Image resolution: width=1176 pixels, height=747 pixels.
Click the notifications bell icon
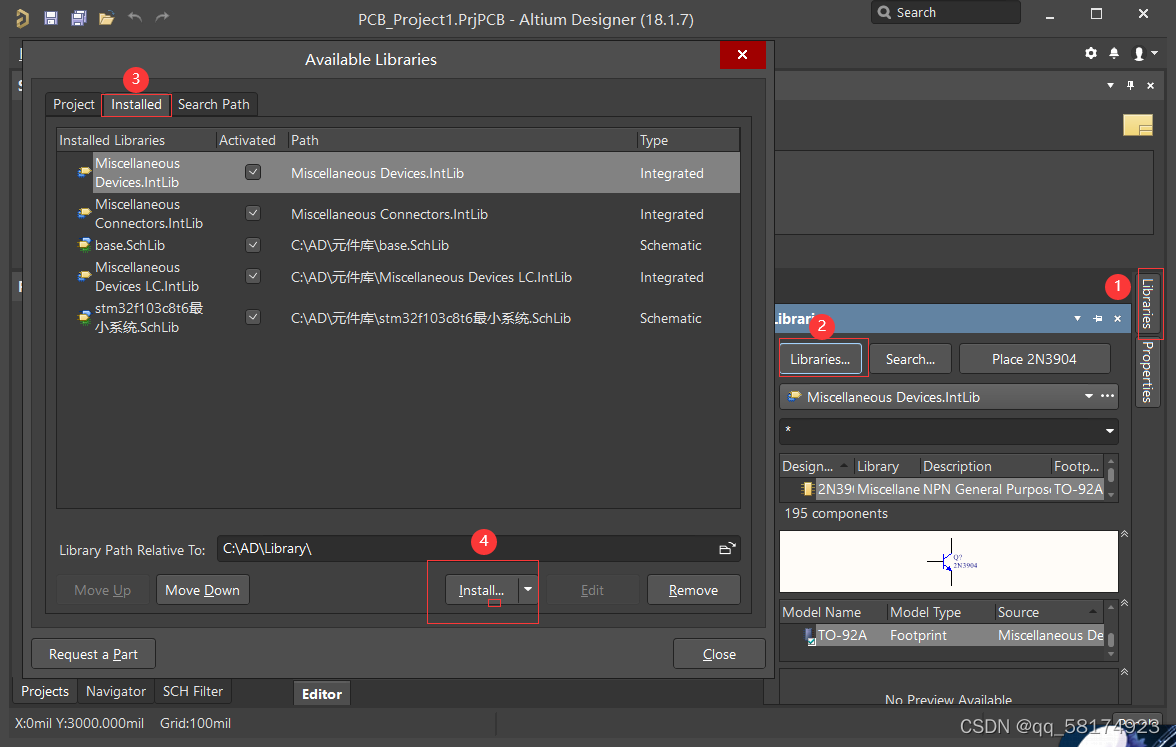[1114, 53]
